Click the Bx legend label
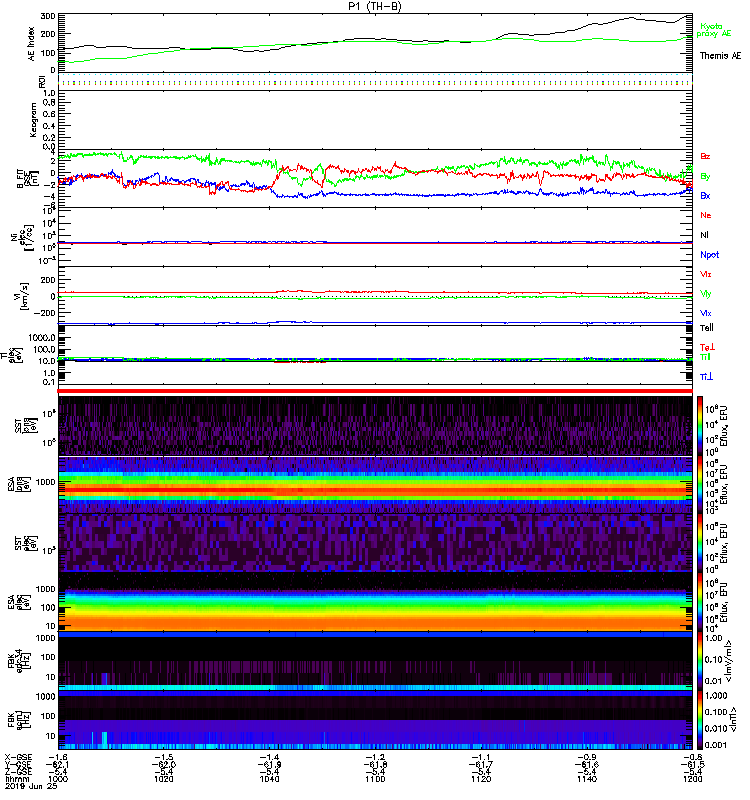Image resolution: width=750 pixels, height=800 pixels. (705, 196)
